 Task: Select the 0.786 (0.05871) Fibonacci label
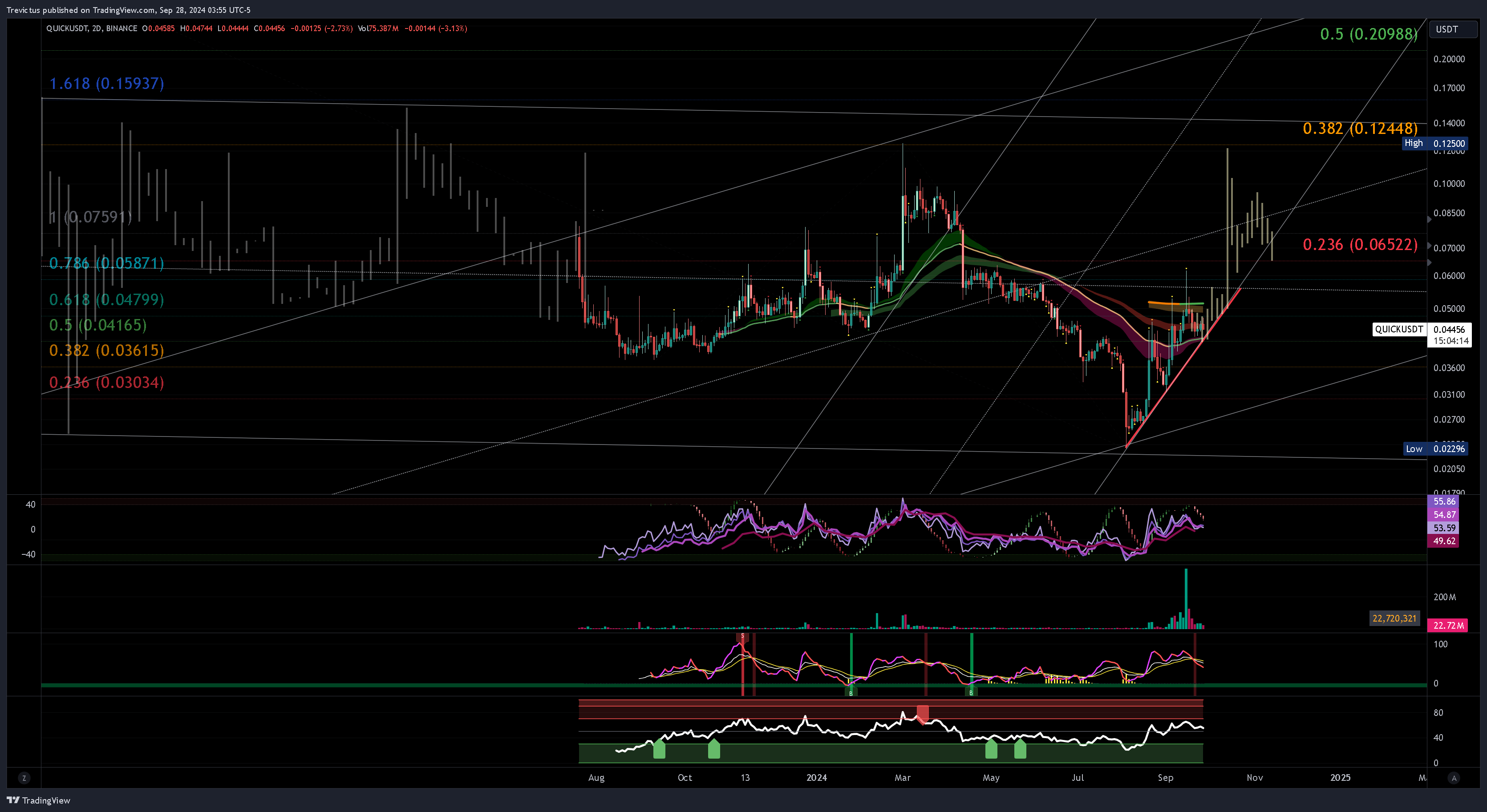(x=107, y=263)
